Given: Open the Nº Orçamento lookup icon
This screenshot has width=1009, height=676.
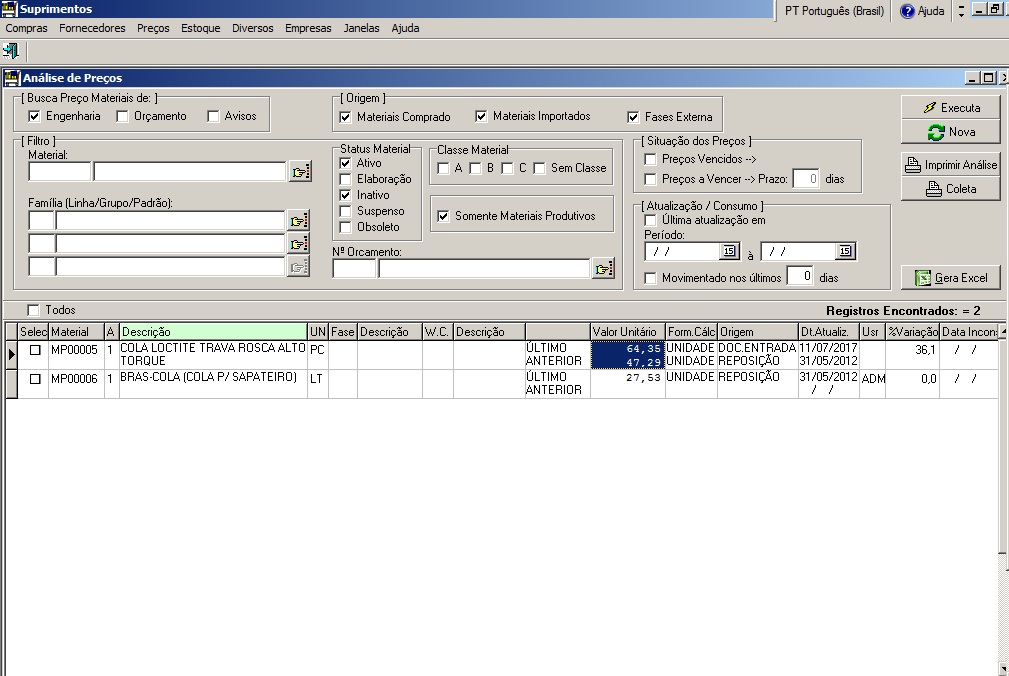Looking at the screenshot, I should pos(602,268).
